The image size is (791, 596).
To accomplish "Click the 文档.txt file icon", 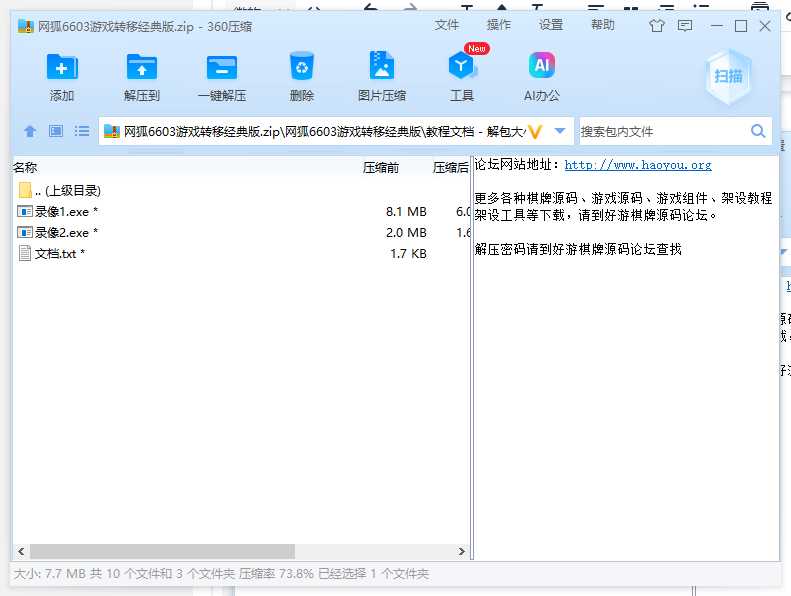I will pyautogui.click(x=25, y=253).
